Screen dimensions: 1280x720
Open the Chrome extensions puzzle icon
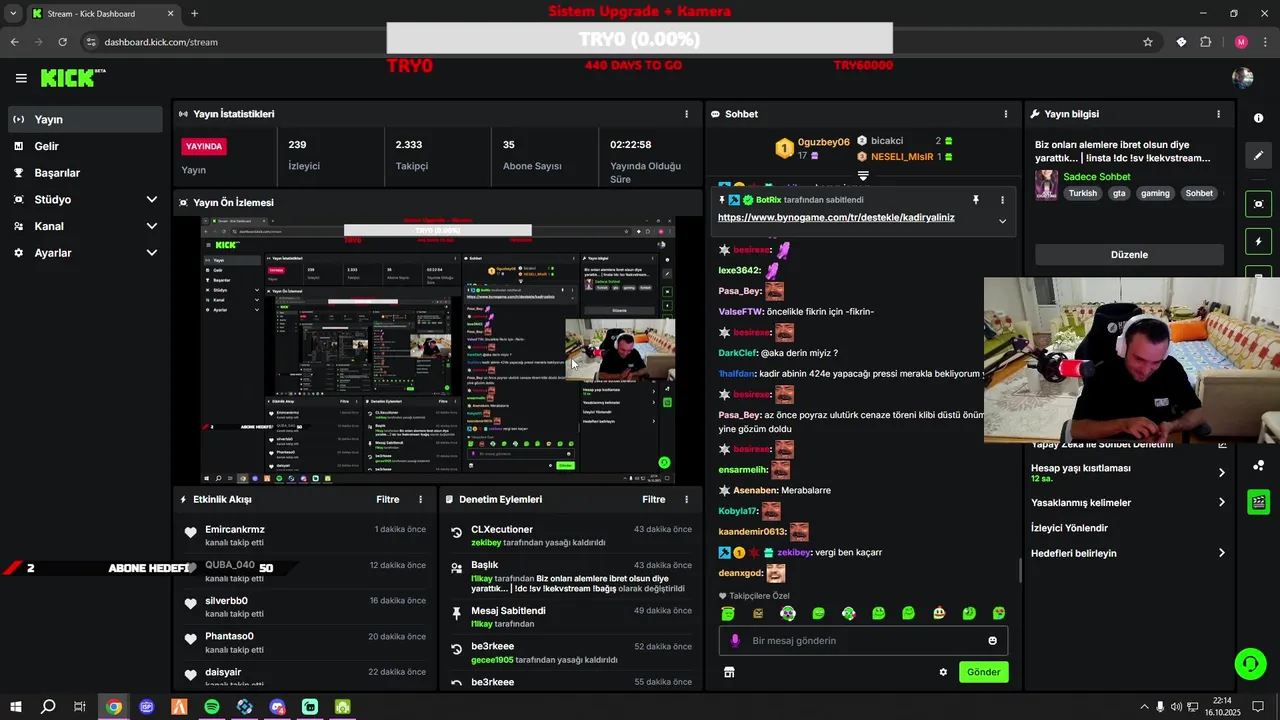[1205, 42]
